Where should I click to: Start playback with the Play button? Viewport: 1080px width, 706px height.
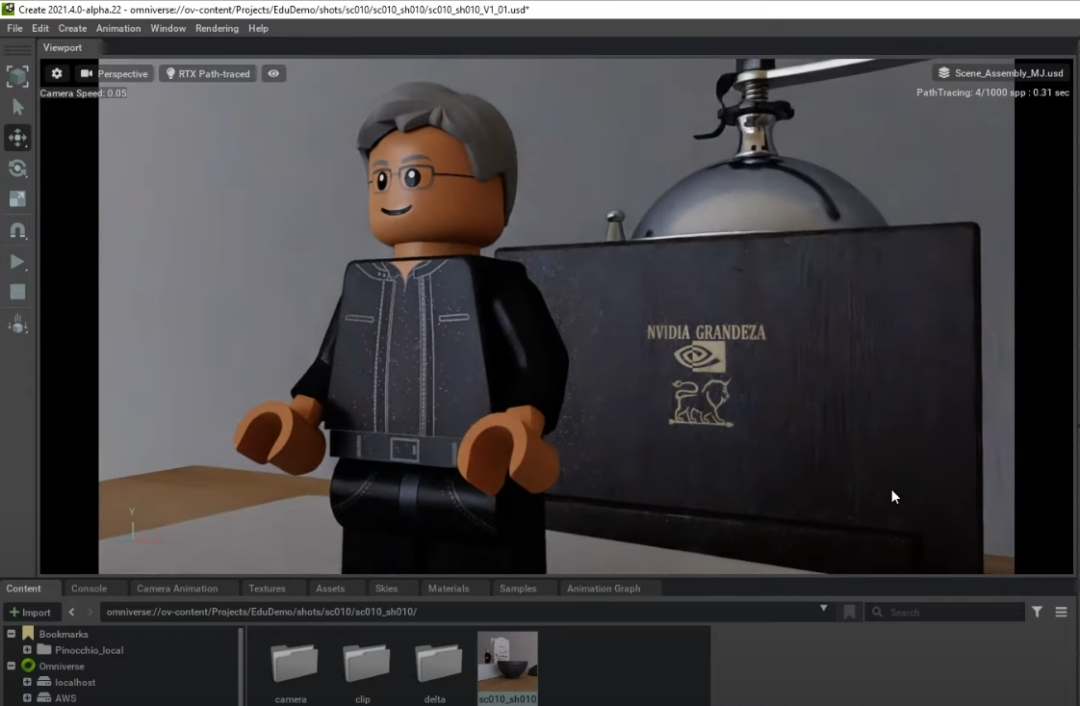[17, 261]
